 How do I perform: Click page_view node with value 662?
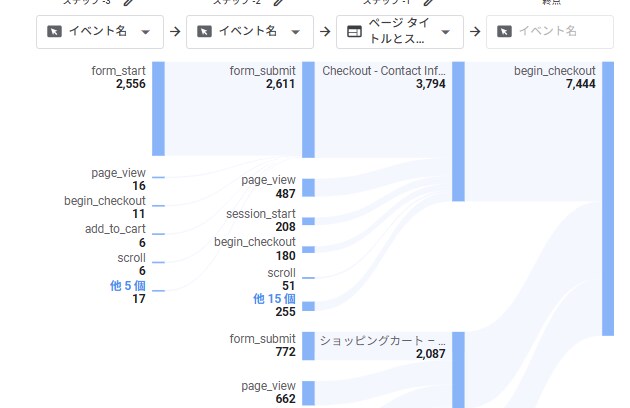point(308,393)
